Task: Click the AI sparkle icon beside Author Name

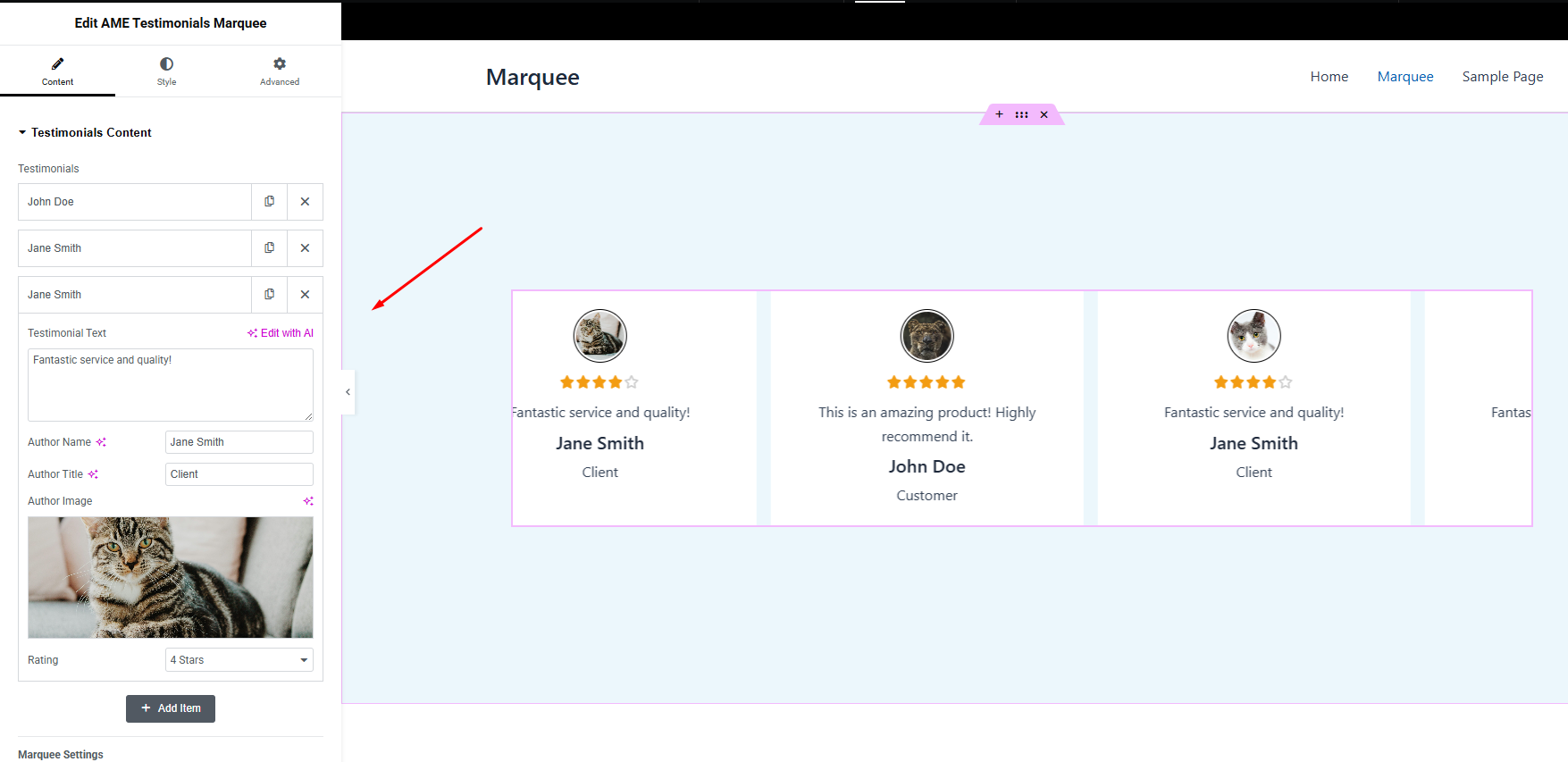Action: pyautogui.click(x=101, y=442)
